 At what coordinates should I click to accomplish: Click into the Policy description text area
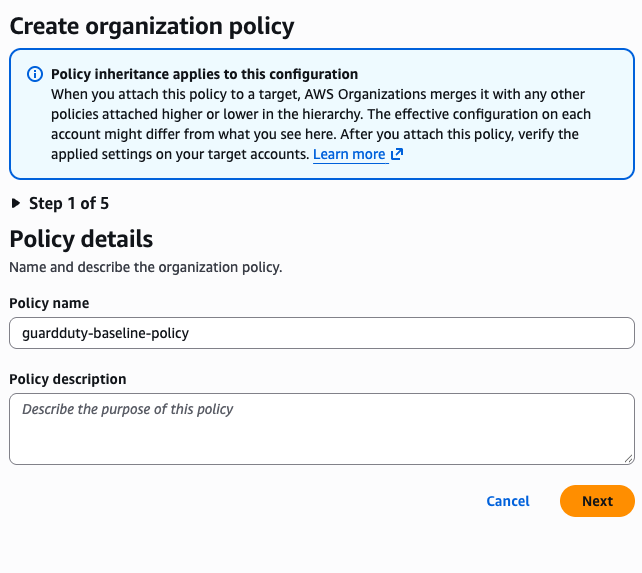pos(322,429)
